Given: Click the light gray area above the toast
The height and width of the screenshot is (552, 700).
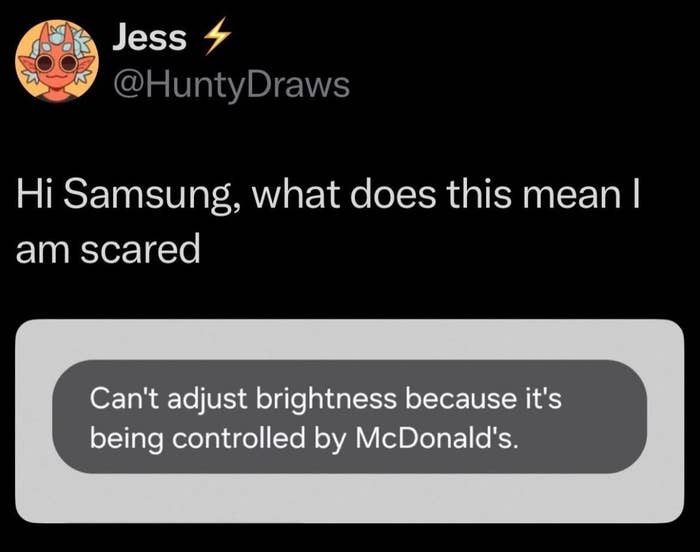Looking at the screenshot, I should tap(350, 340).
